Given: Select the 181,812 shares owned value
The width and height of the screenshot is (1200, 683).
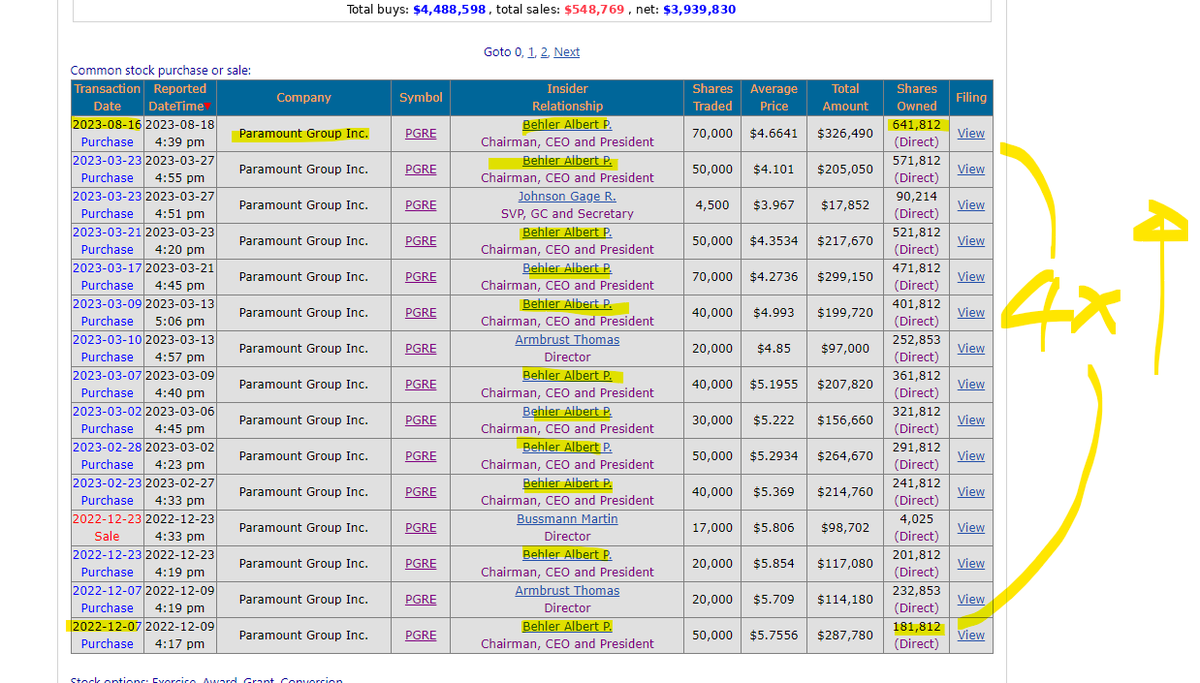Looking at the screenshot, I should pyautogui.click(x=916, y=627).
